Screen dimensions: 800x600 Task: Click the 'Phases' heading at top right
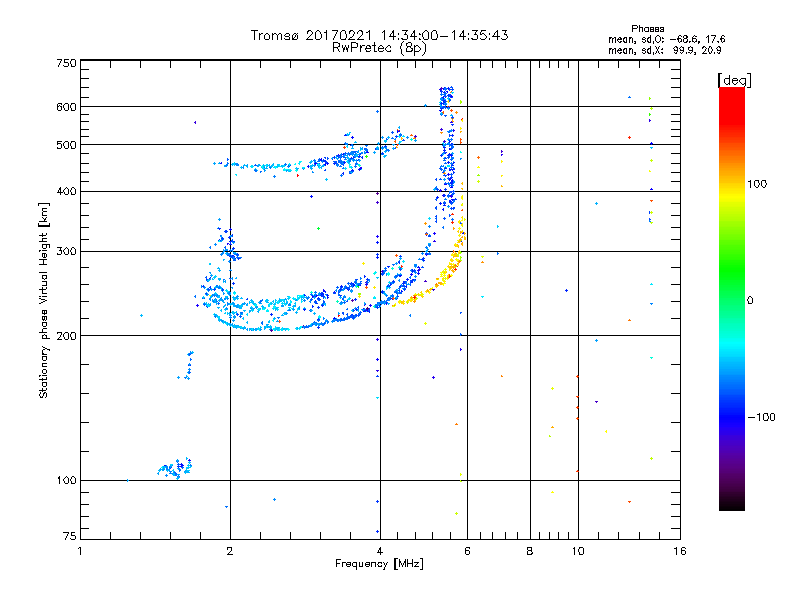click(x=647, y=29)
